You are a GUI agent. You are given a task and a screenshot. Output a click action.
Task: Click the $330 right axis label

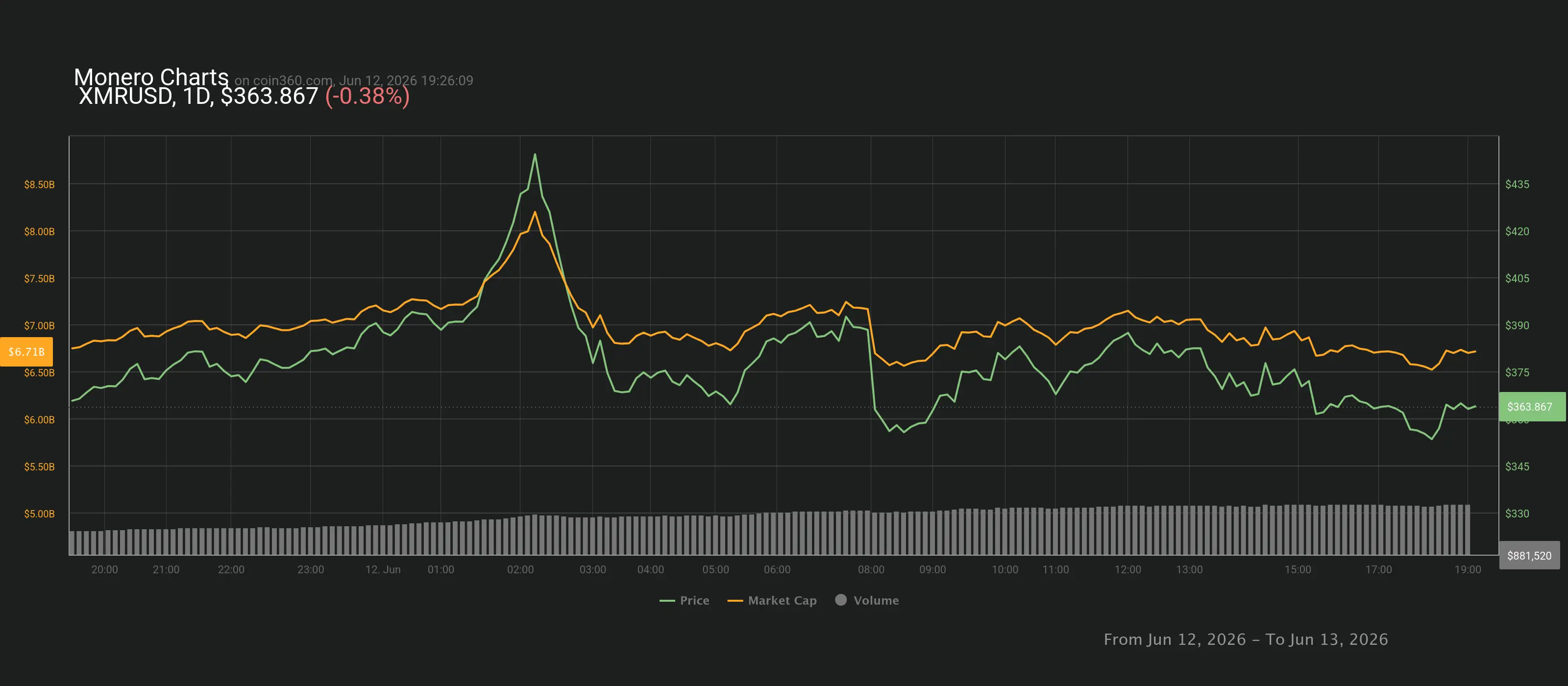[x=1517, y=514]
